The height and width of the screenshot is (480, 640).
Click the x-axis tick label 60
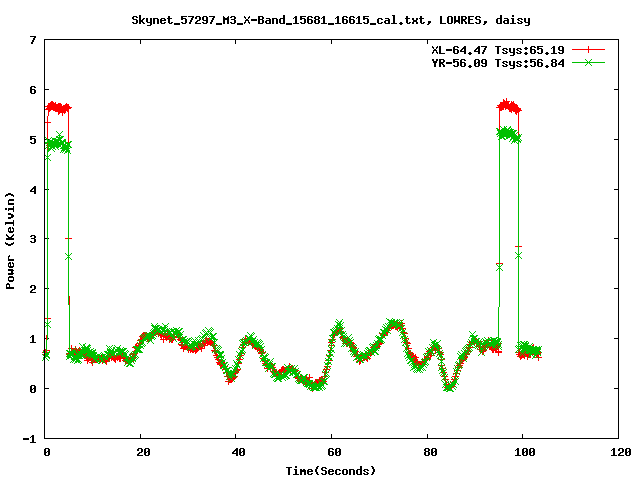[334, 452]
